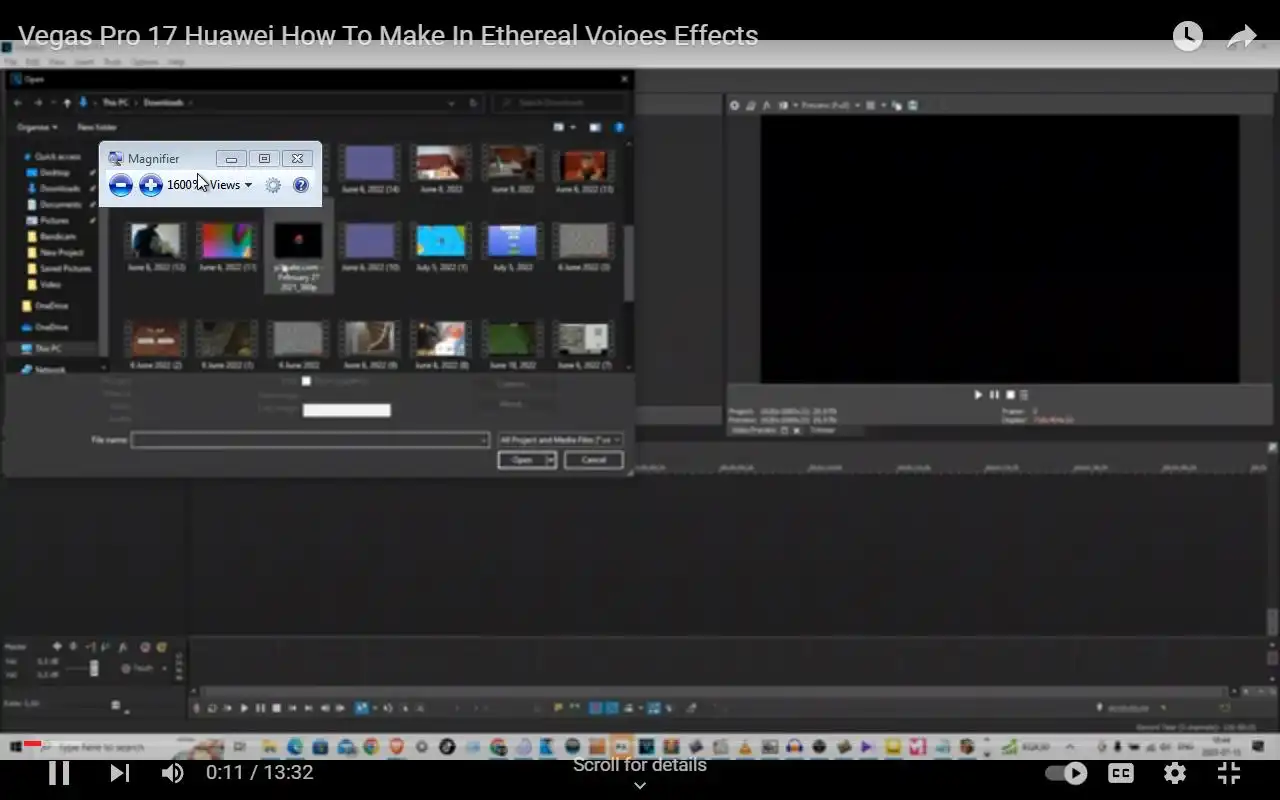
Task: Skip to next YouTube video
Action: coord(119,773)
